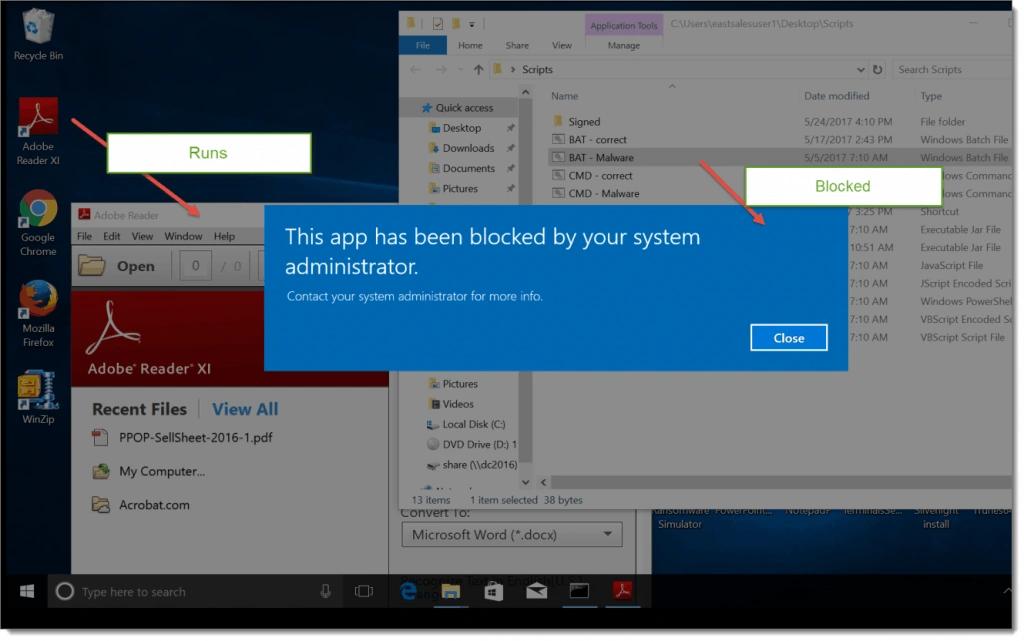Switch to the command prompt taskbar icon
Image resolution: width=1024 pixels, height=641 pixels.
(x=579, y=591)
